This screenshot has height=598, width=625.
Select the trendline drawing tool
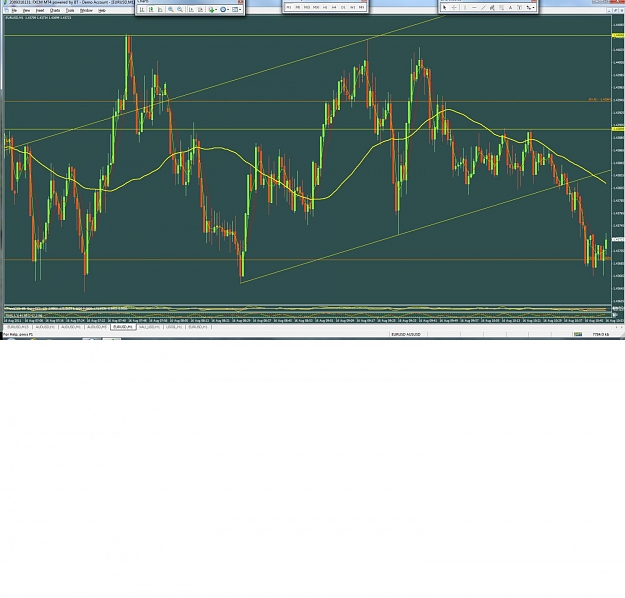(x=483, y=8)
